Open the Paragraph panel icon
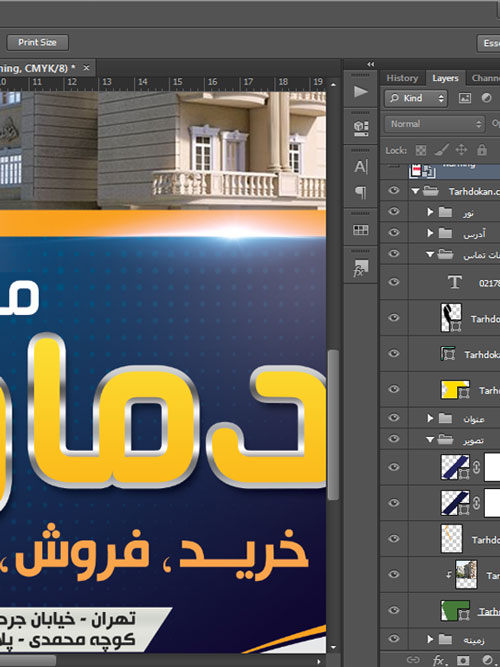Image resolution: width=500 pixels, height=667 pixels. click(360, 193)
